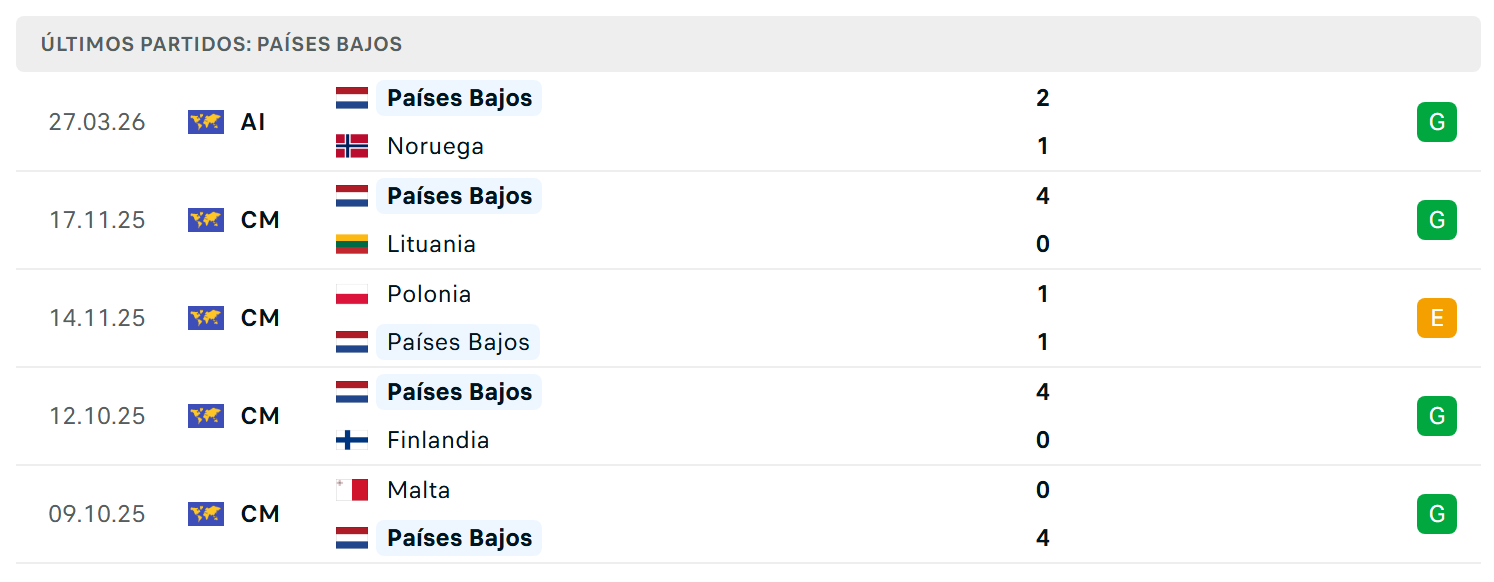Screen dimensions: 1494x582
Task: Click the world map icon on 09.10.25 row
Action: [x=206, y=514]
